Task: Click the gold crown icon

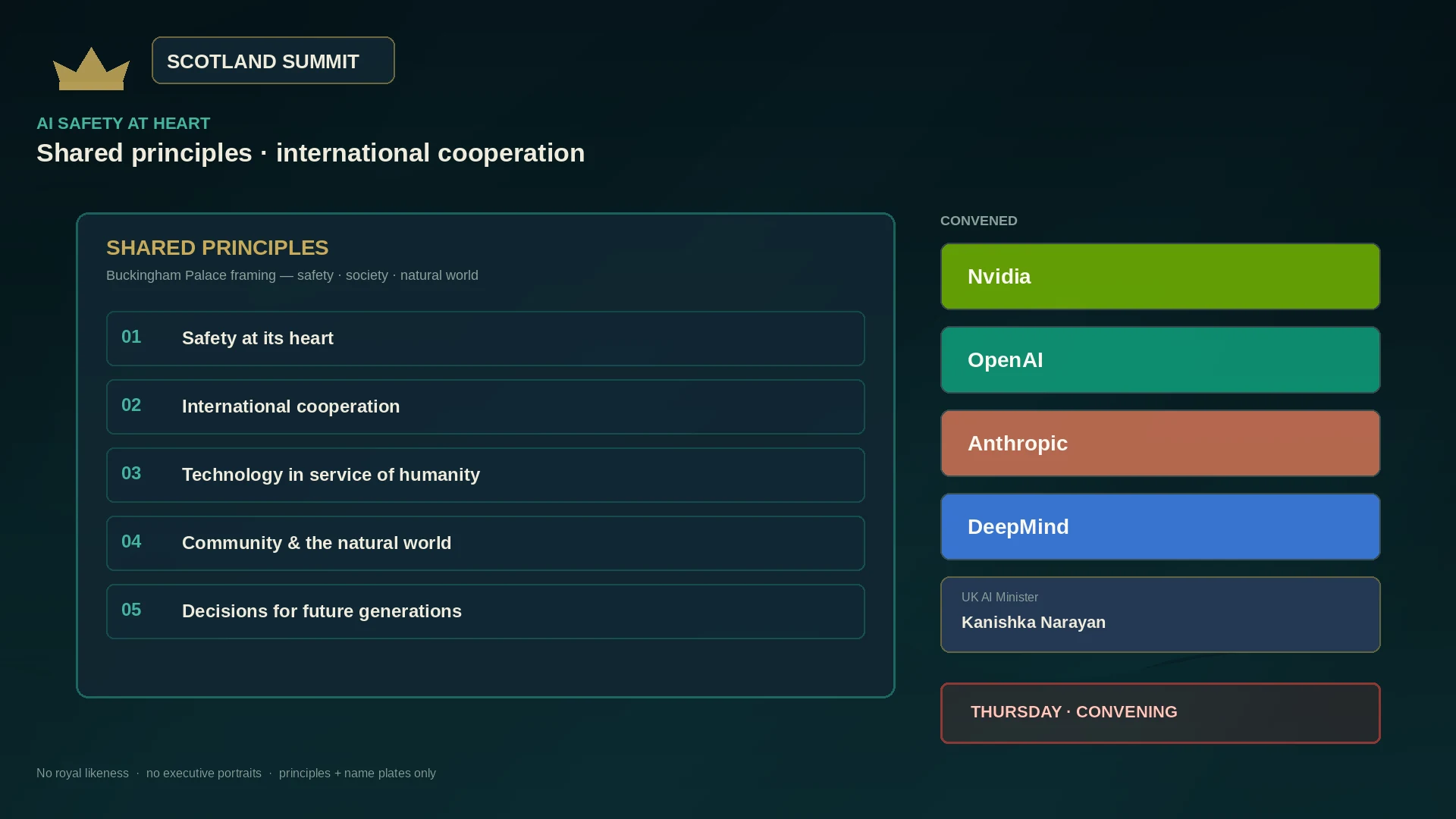Action: pos(91,68)
